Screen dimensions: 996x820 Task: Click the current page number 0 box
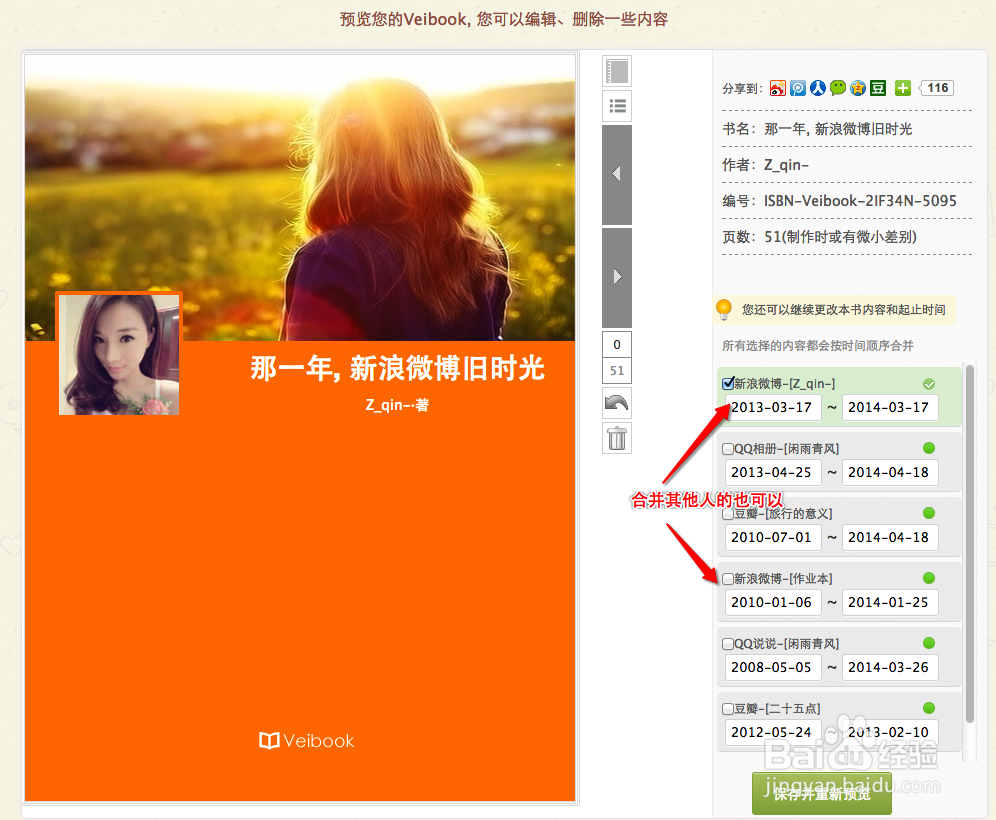pos(617,345)
